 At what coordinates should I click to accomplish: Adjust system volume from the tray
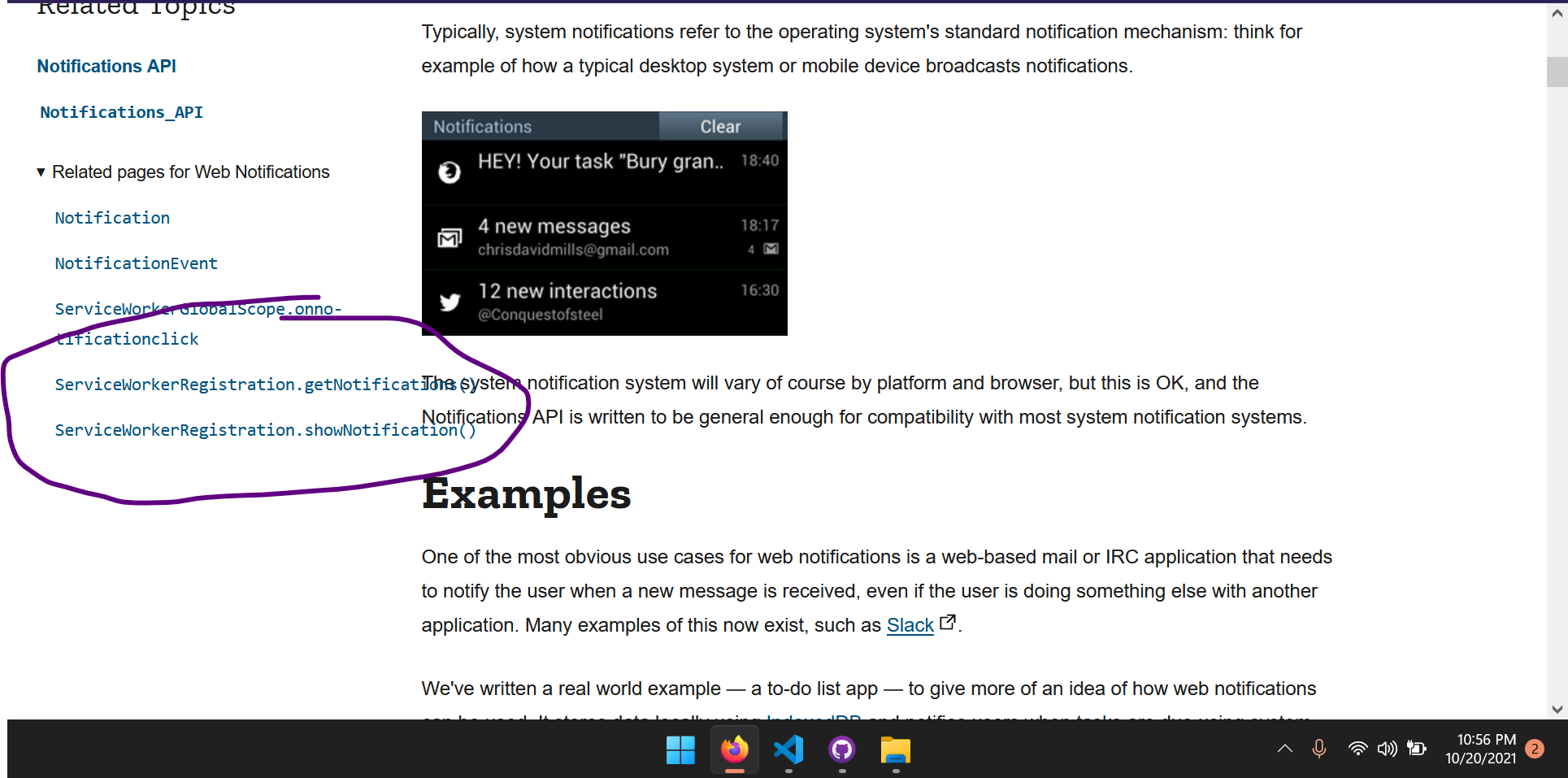point(1388,749)
